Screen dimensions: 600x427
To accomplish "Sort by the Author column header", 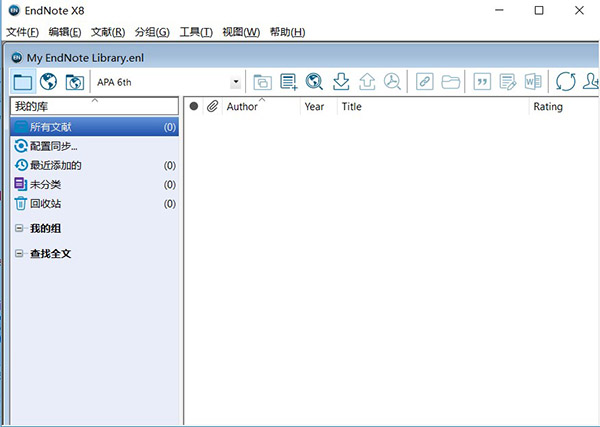I will (x=261, y=106).
